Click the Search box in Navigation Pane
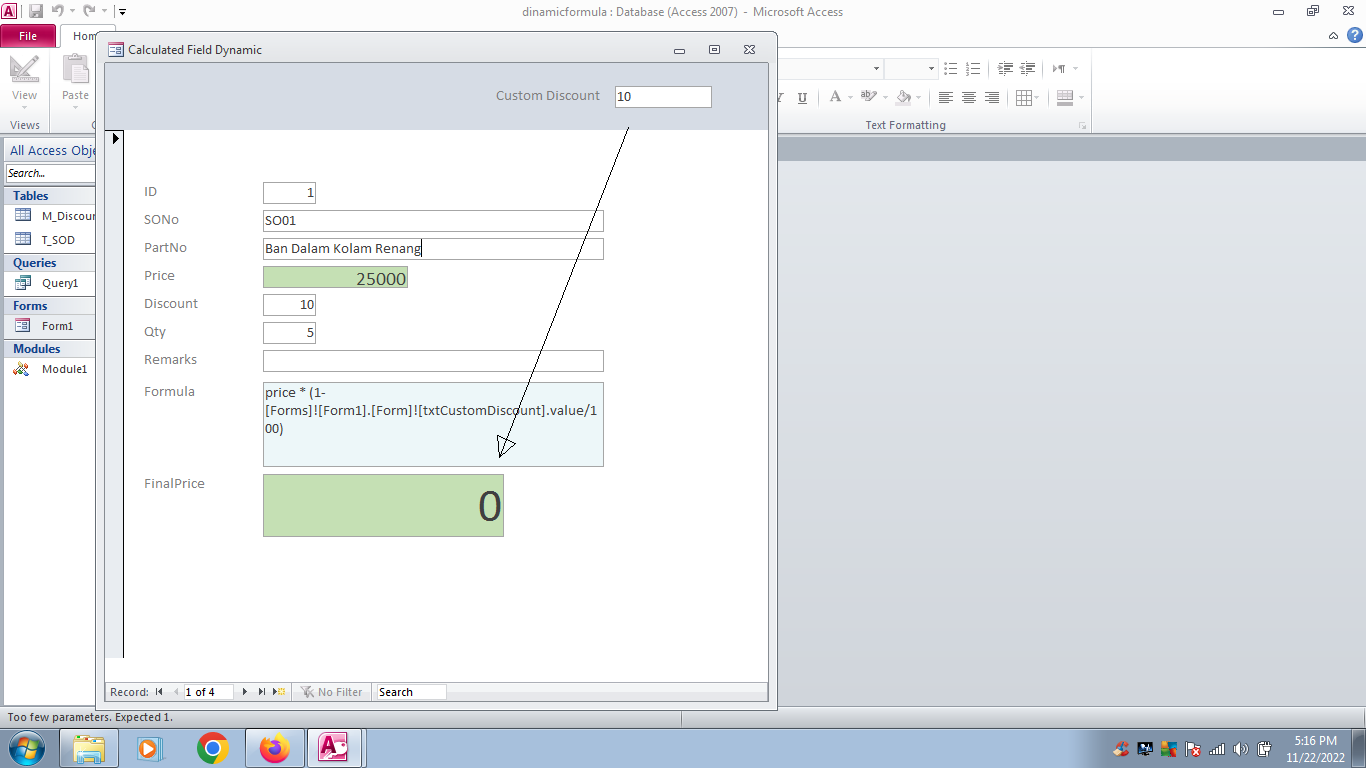Image resolution: width=1366 pixels, height=768 pixels. point(50,173)
